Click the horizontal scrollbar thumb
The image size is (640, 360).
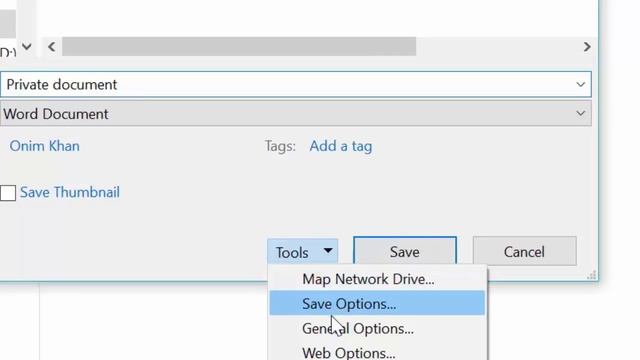239,47
